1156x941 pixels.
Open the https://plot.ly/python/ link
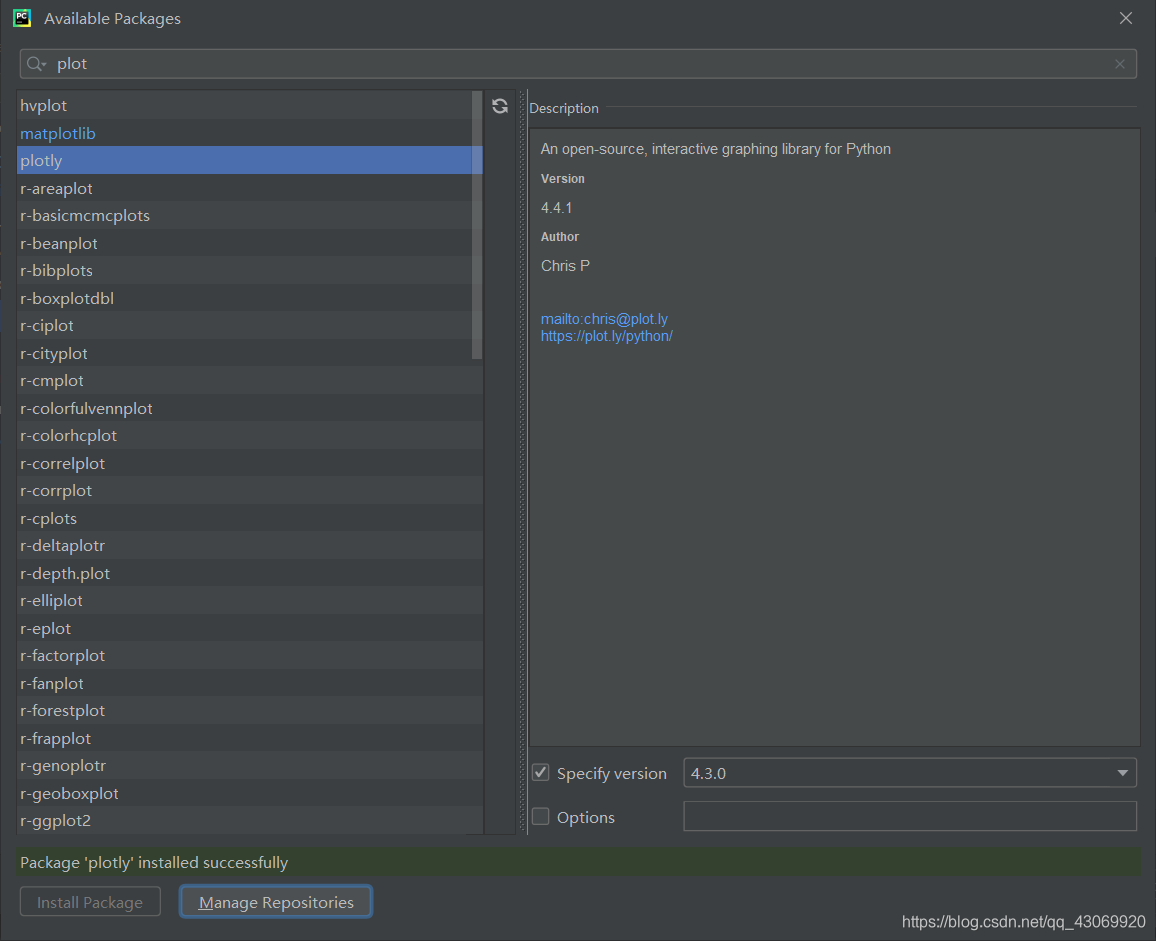(x=606, y=336)
